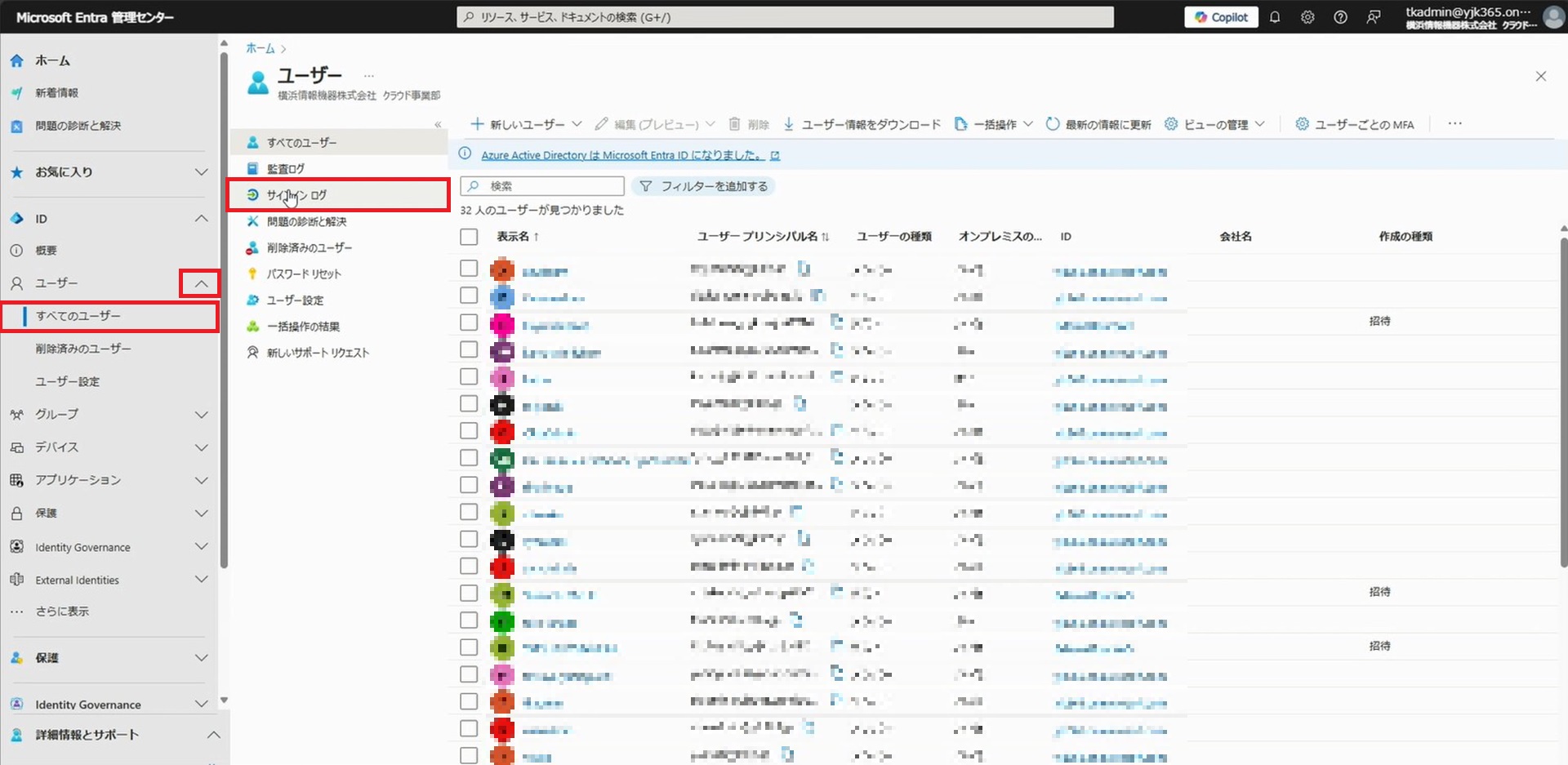
Task: Open the 新しいユーザー dropdown
Action: (x=526, y=124)
